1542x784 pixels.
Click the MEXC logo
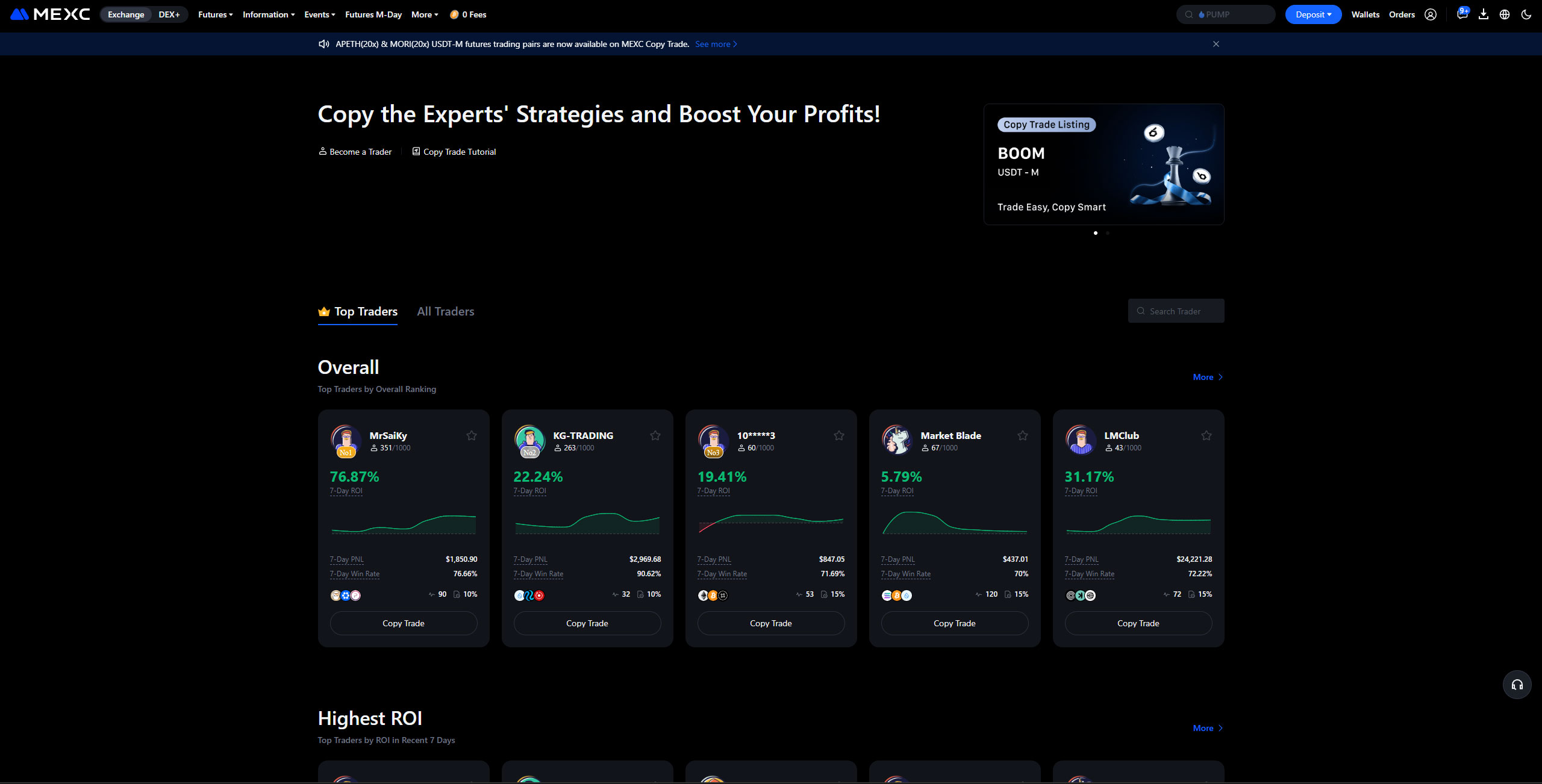click(50, 14)
